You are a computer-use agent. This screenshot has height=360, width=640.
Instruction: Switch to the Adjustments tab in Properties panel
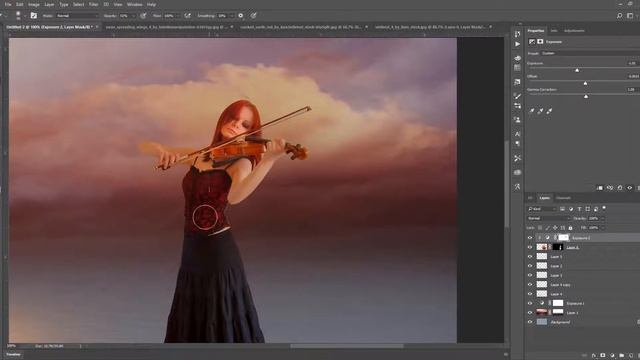pos(574,31)
